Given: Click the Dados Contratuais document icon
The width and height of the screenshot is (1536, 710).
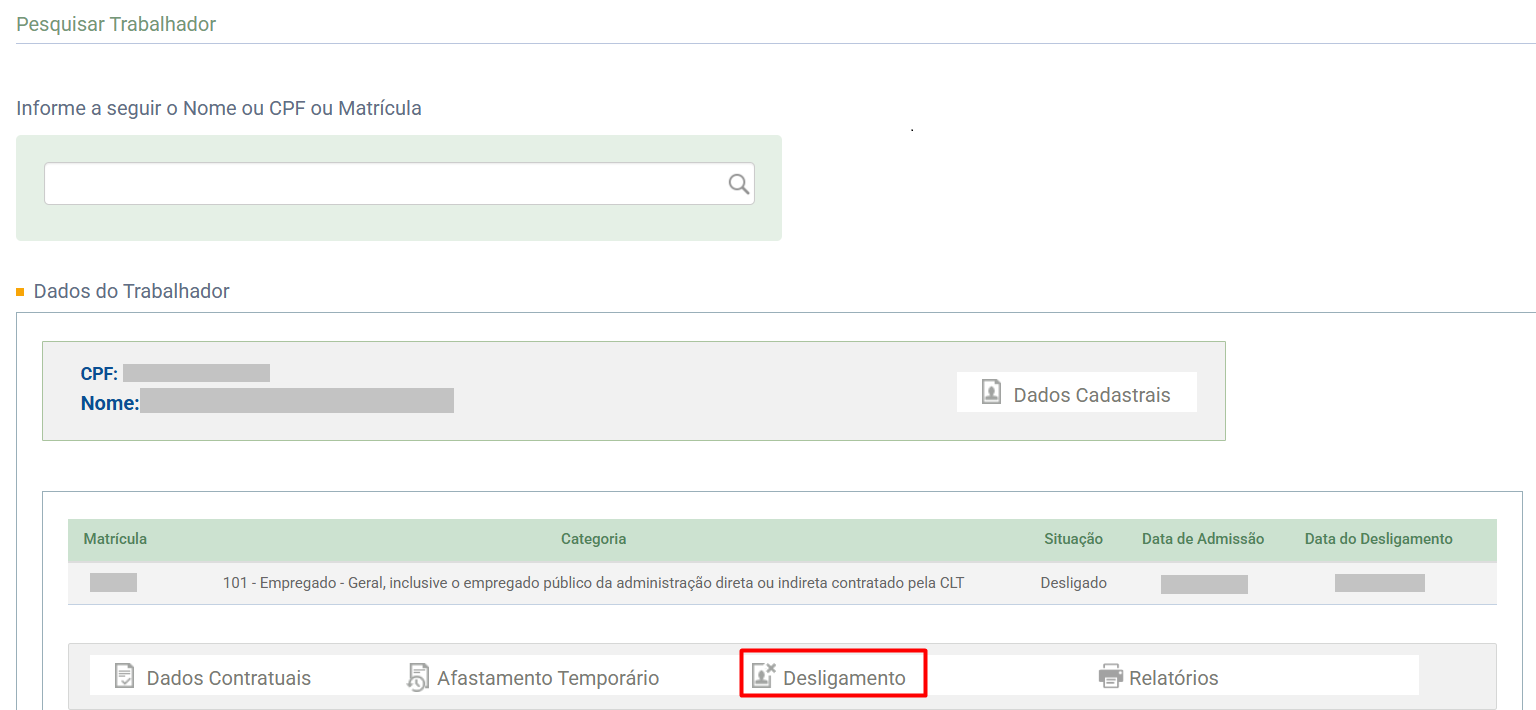Looking at the screenshot, I should tap(124, 676).
